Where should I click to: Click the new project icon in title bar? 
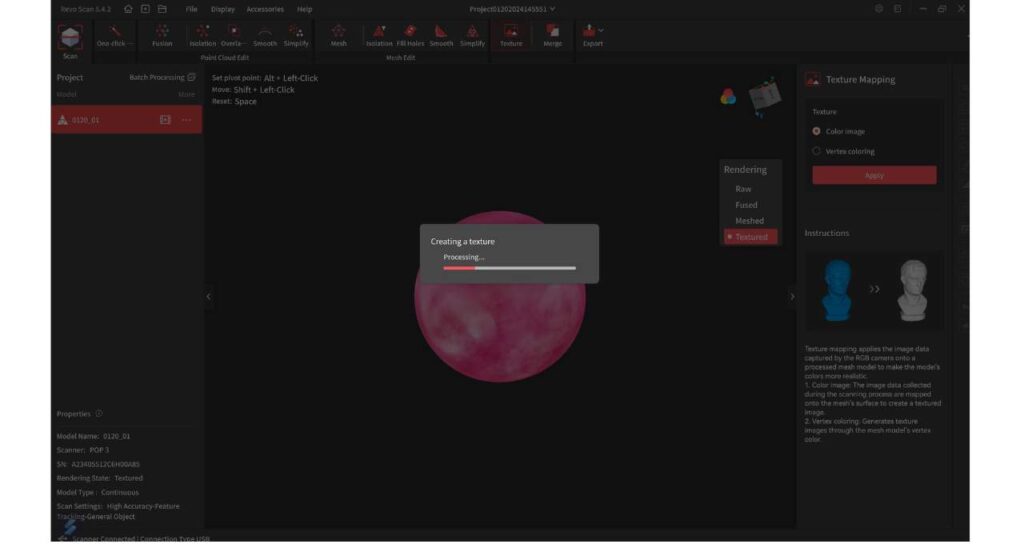tap(145, 9)
